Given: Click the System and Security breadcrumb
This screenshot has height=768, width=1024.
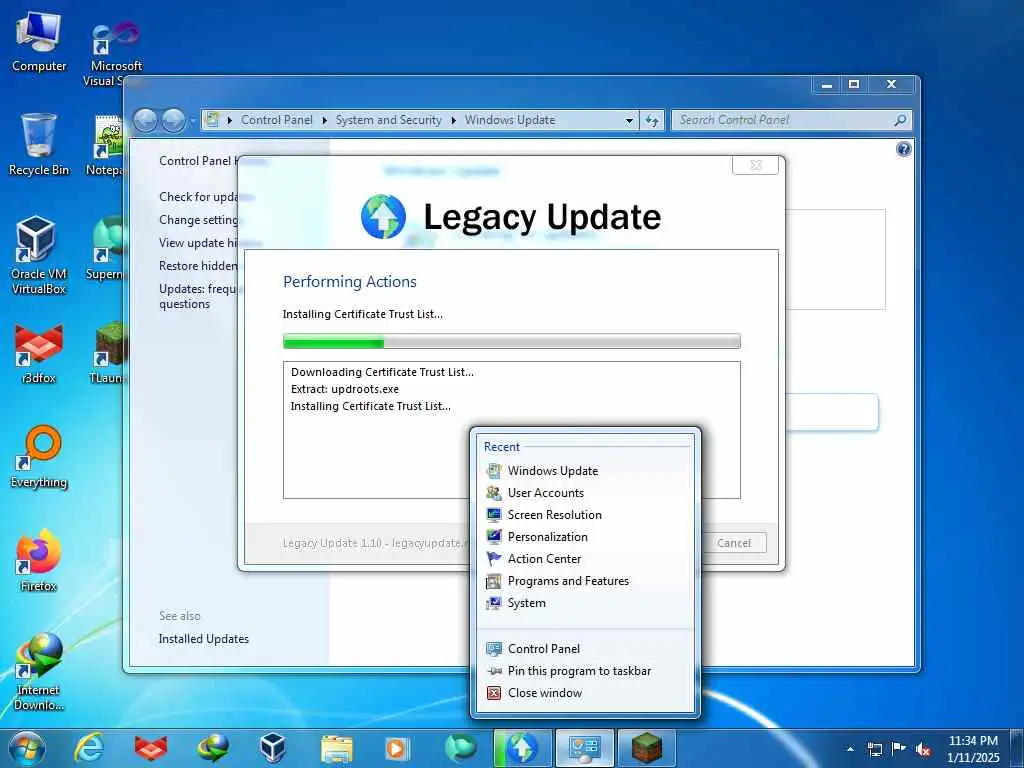Looking at the screenshot, I should click(x=389, y=120).
